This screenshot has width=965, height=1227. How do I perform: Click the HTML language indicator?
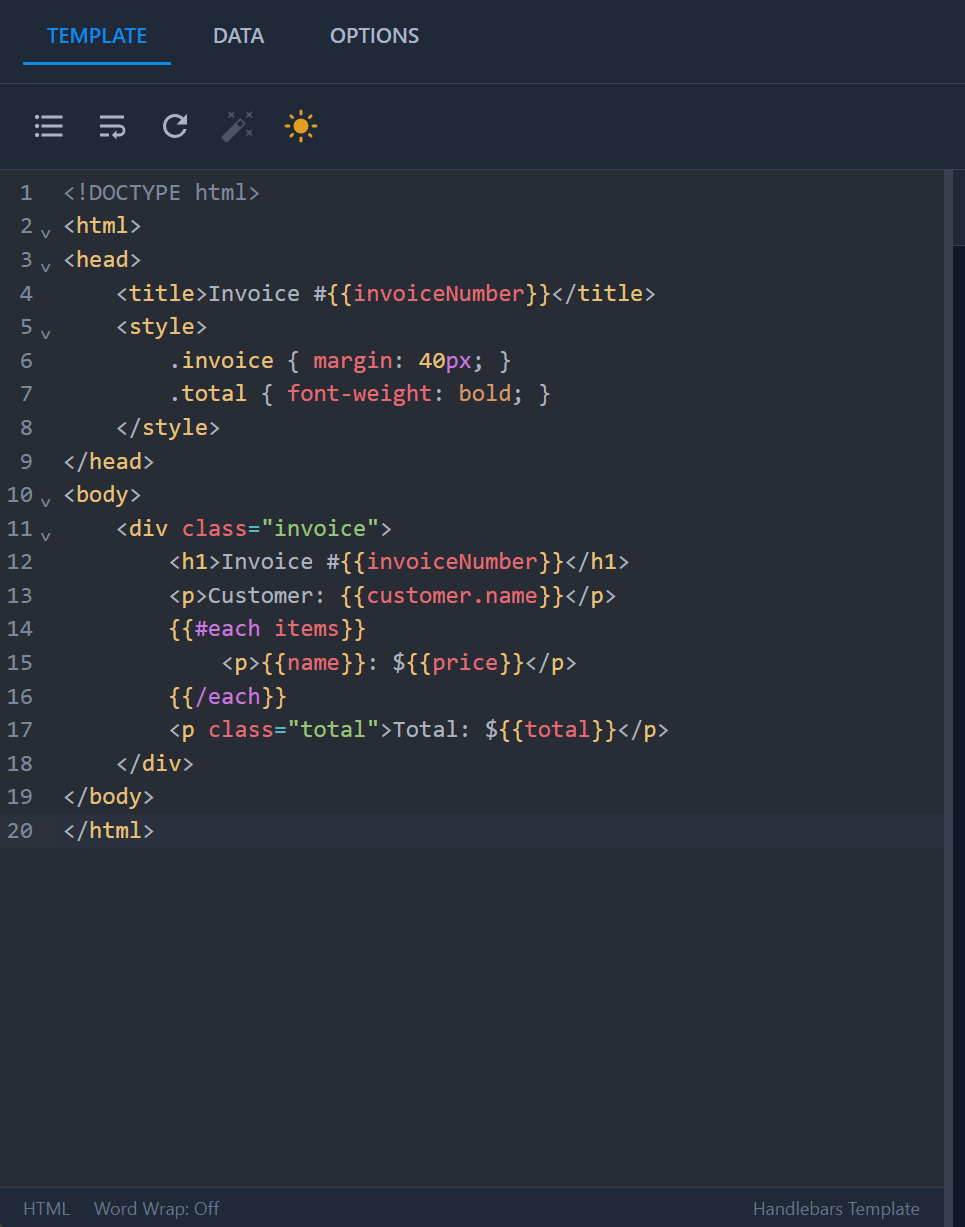tap(46, 1208)
